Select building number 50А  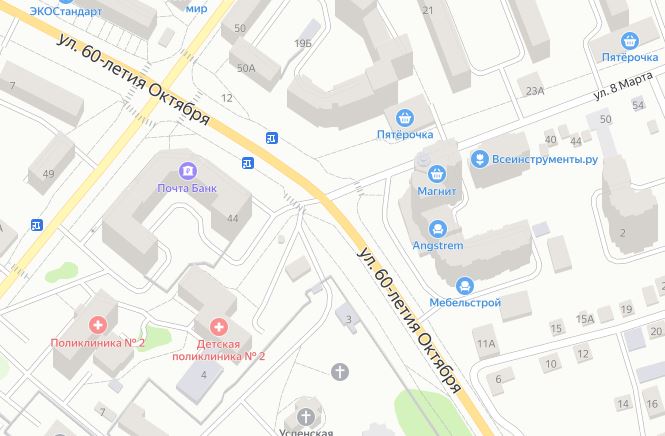pyautogui.click(x=246, y=68)
